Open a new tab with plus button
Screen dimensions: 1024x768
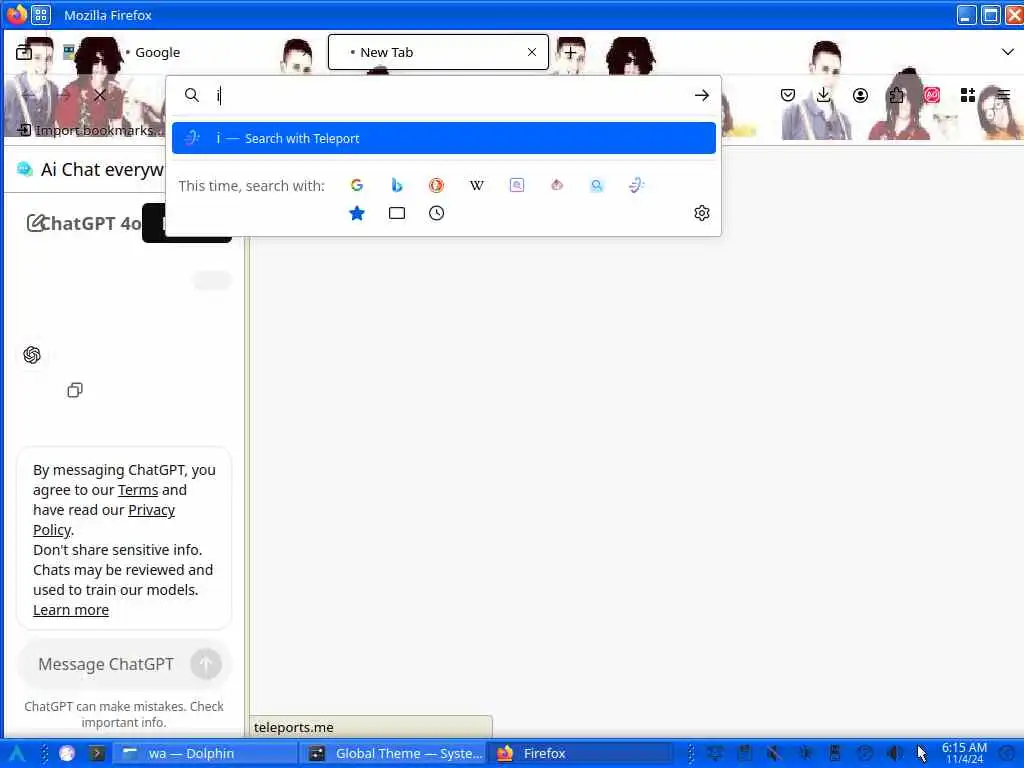pyautogui.click(x=570, y=52)
